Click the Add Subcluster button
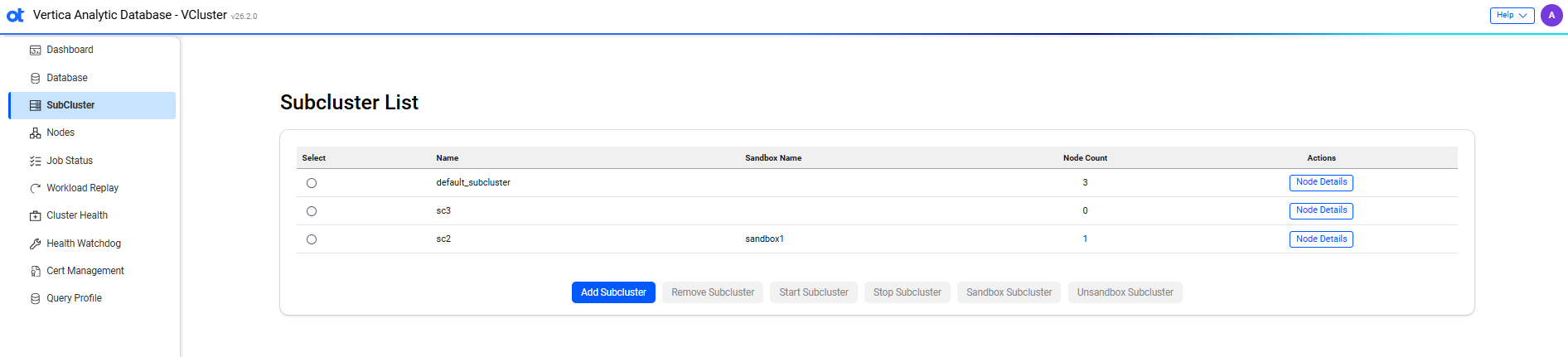The width and height of the screenshot is (1568, 357). [613, 292]
